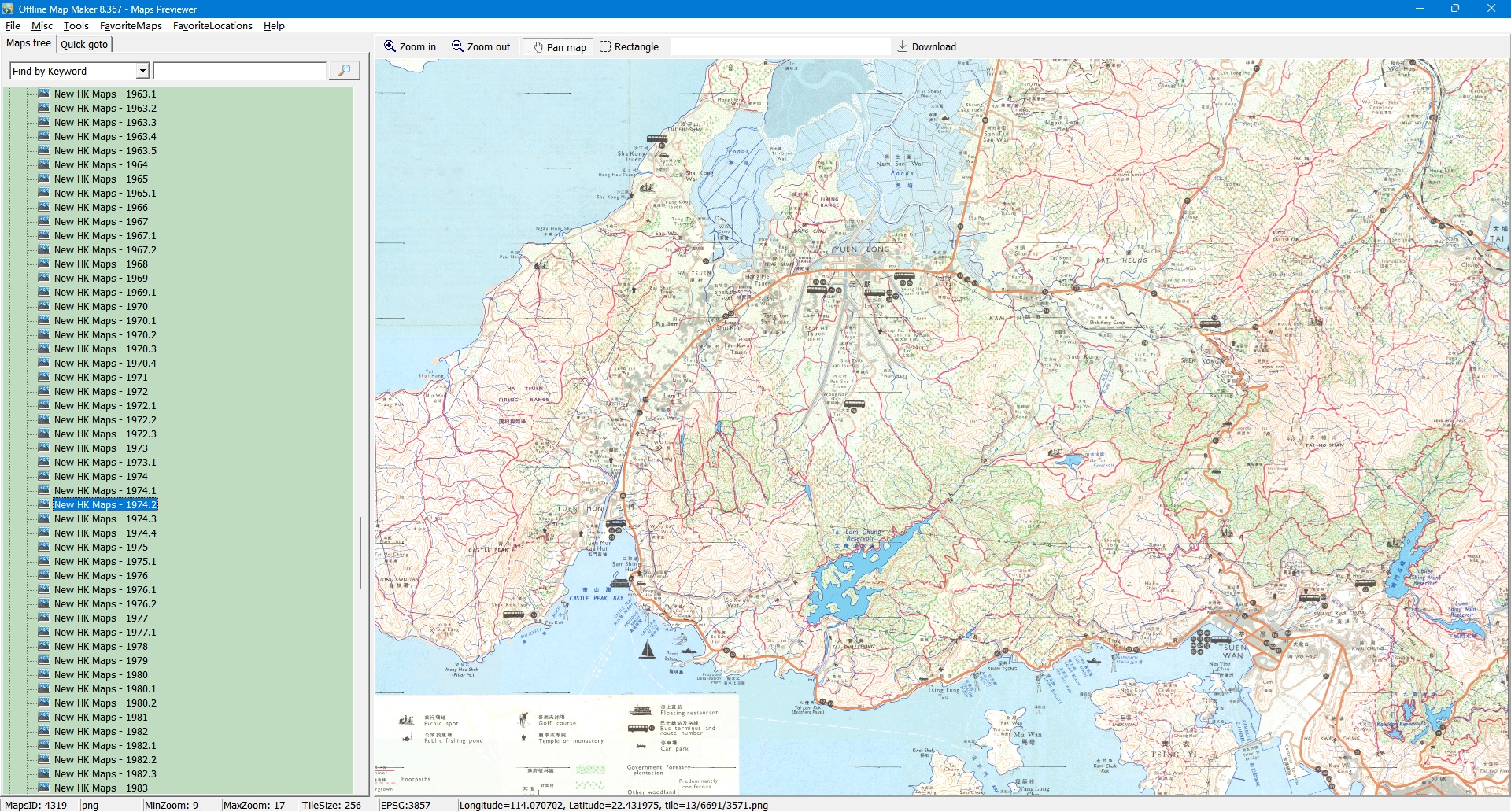The height and width of the screenshot is (812, 1511).
Task: Select New HK Maps - 1963.1 entry
Action: pyautogui.click(x=105, y=94)
